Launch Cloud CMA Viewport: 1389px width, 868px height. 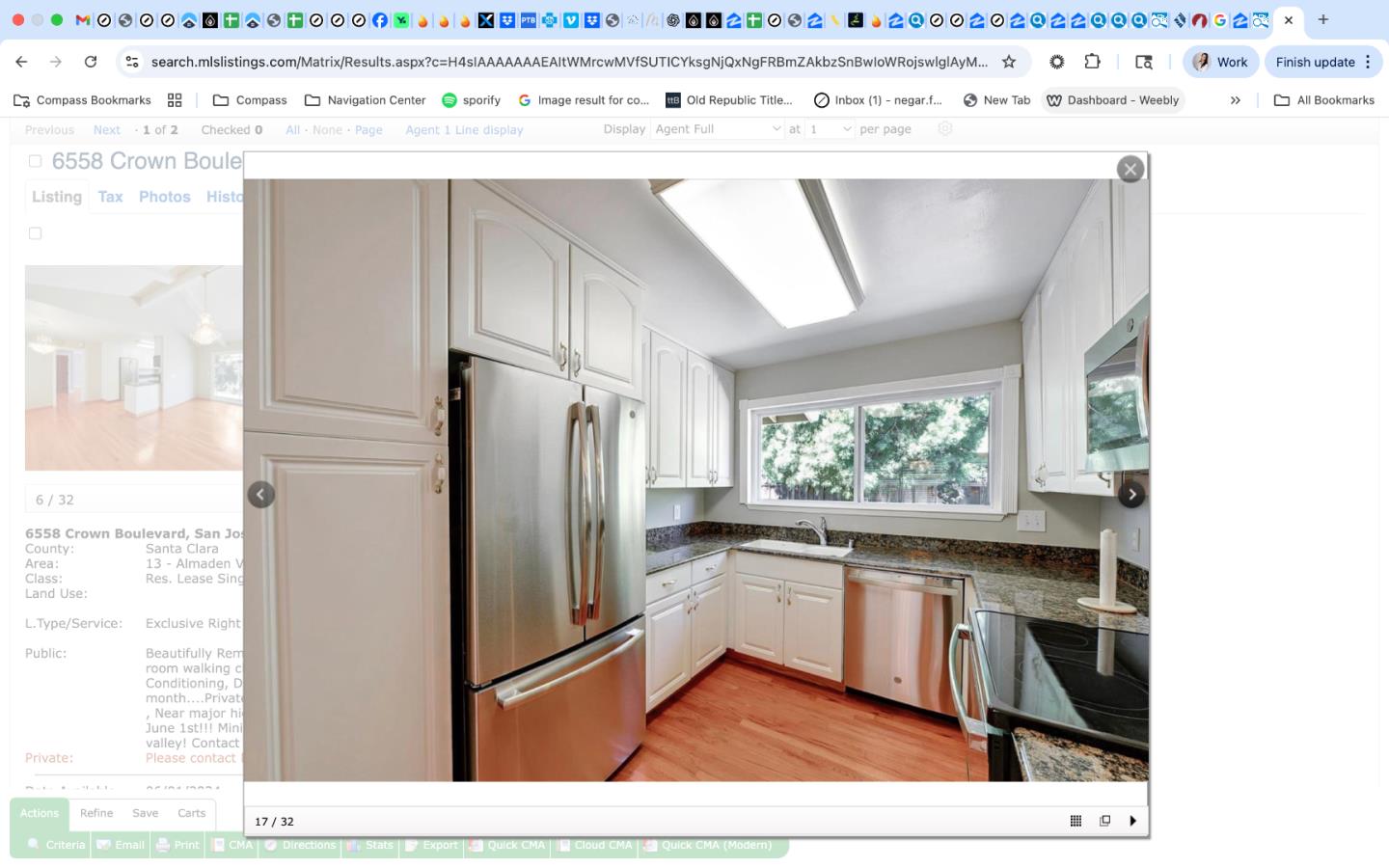tap(594, 845)
